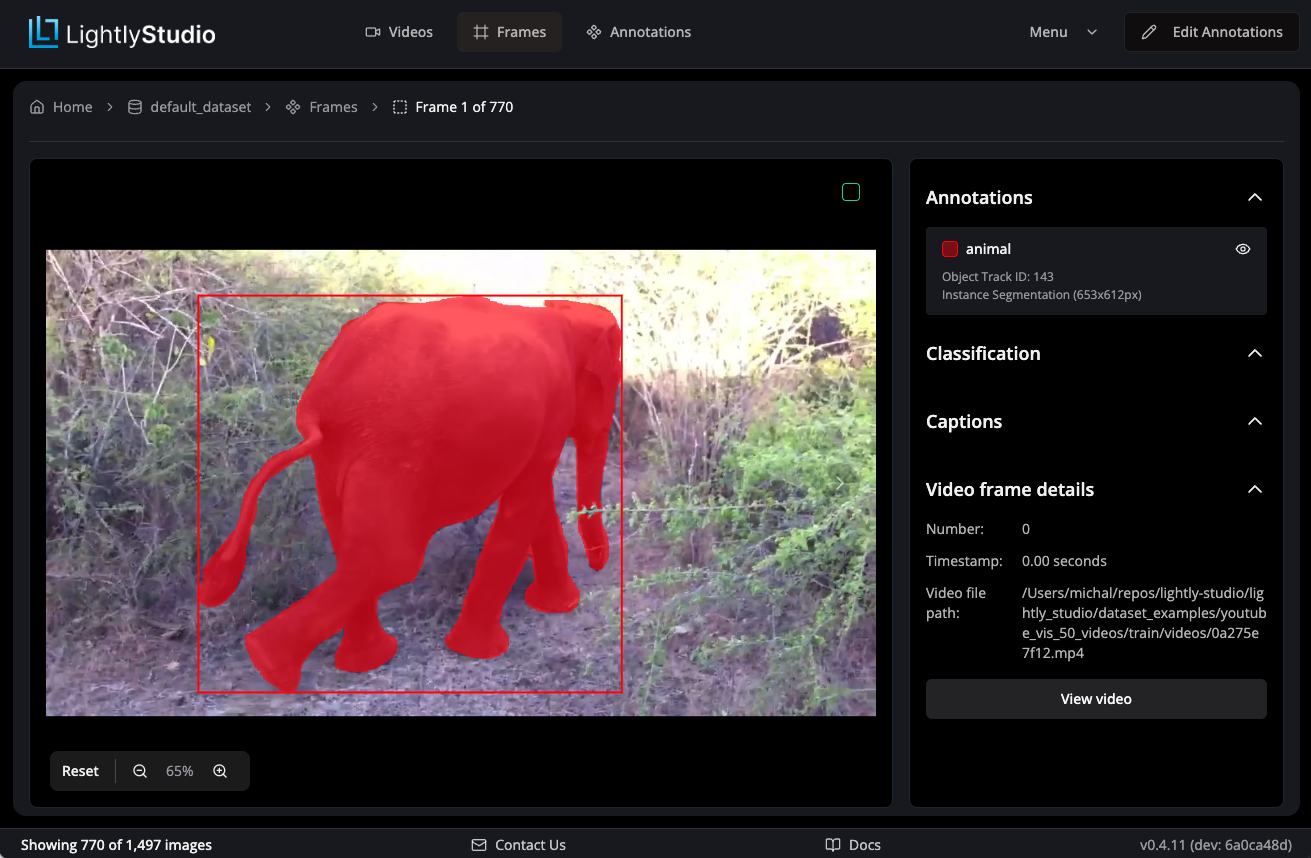Screen dimensions: 1311x858
Task: Click the video file path text
Action: (1144, 623)
